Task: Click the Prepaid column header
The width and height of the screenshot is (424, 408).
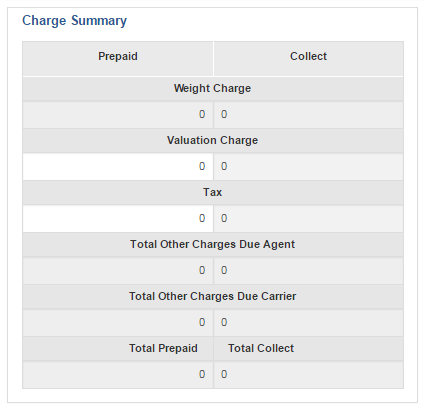Action: click(x=118, y=56)
